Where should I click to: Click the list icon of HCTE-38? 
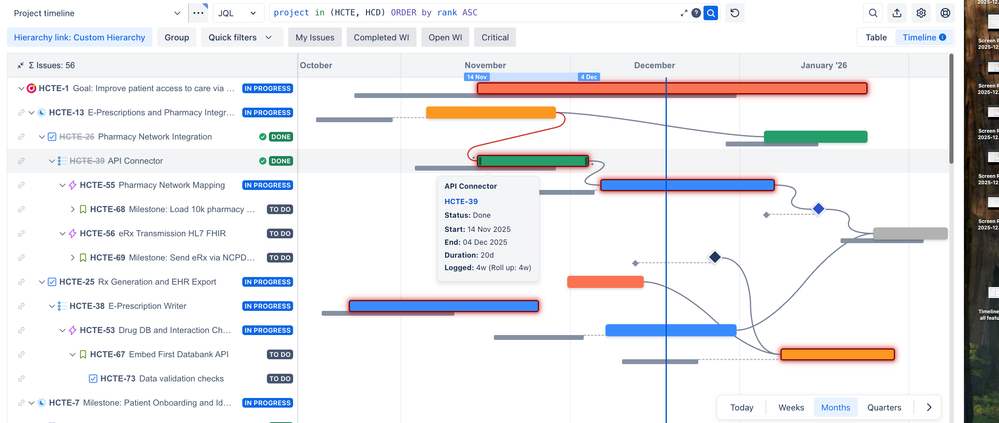point(62,306)
